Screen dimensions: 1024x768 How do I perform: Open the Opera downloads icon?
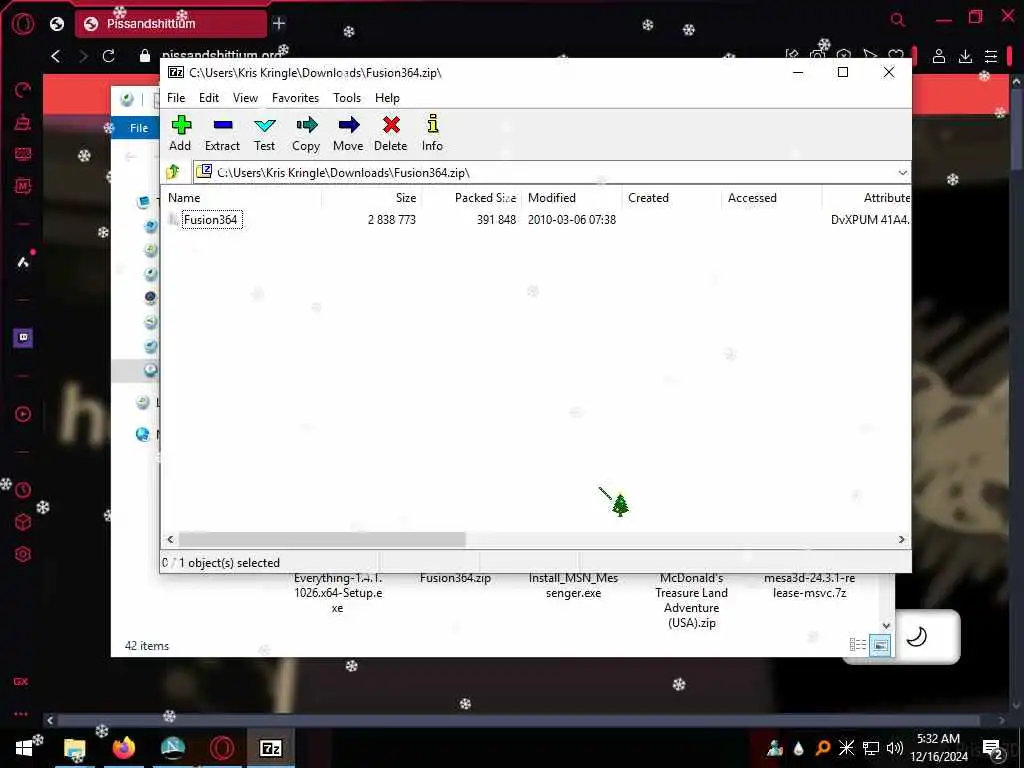(x=965, y=56)
